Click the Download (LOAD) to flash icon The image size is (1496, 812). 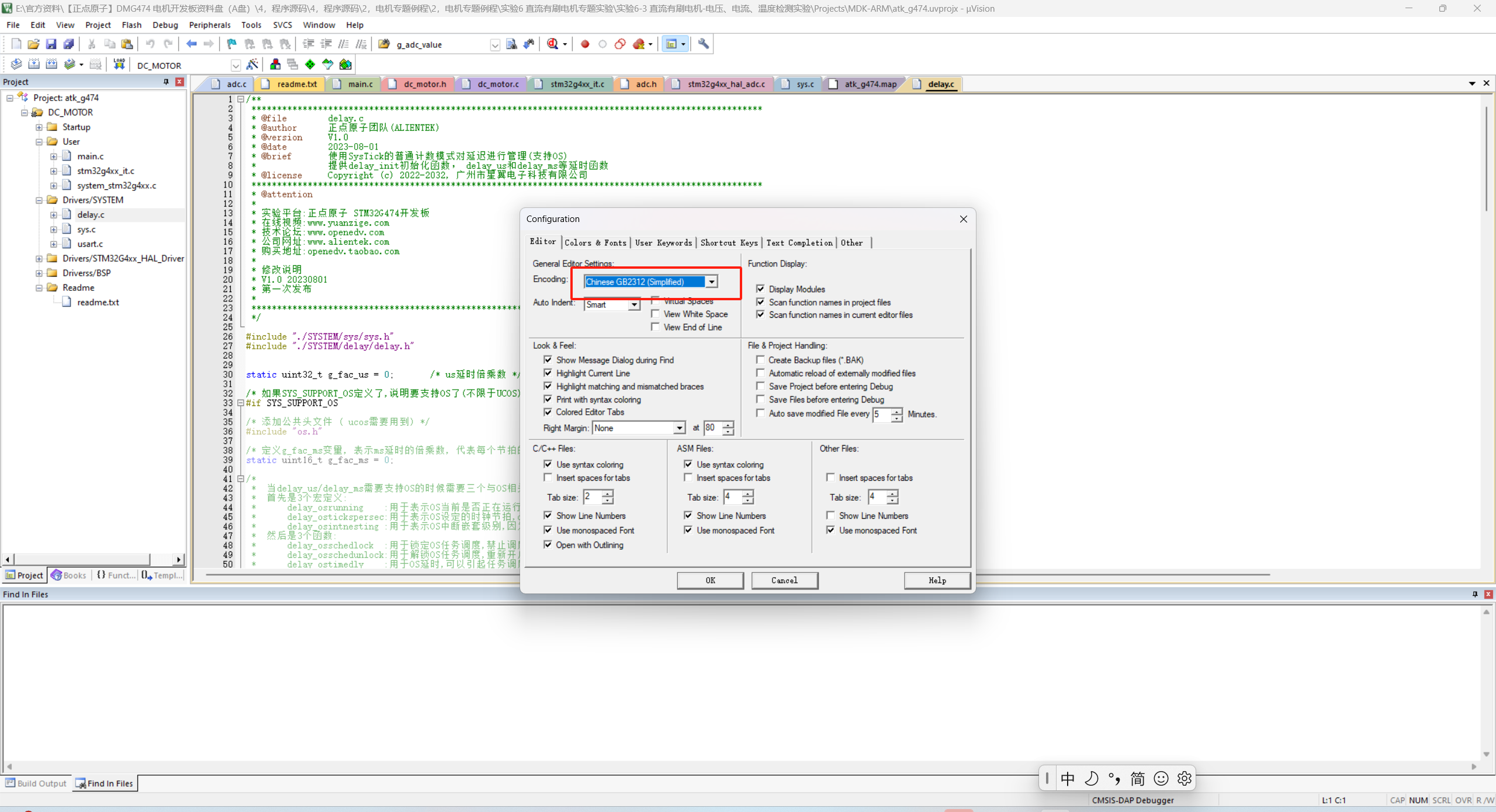pos(119,64)
